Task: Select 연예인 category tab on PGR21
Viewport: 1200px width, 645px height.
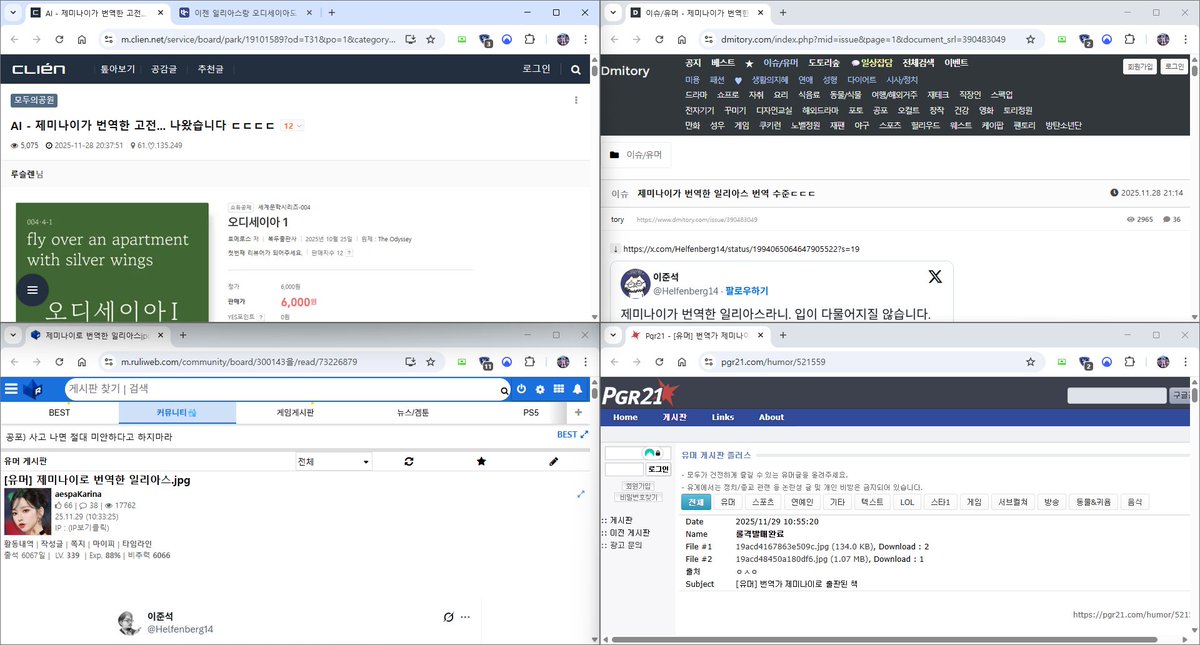Action: tap(802, 502)
